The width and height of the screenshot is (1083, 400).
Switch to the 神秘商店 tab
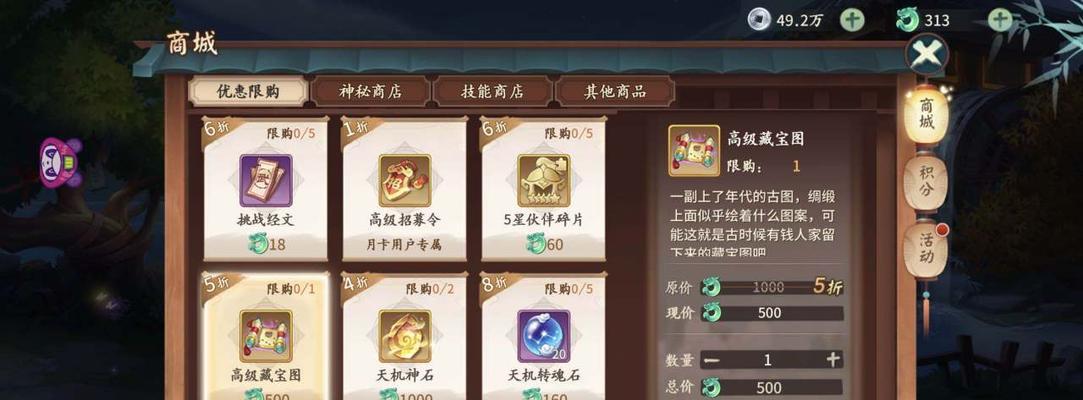[370, 91]
